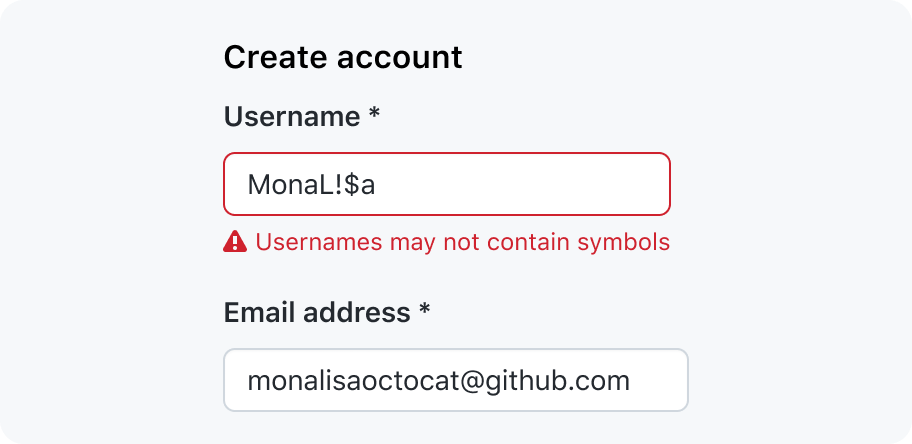Focus the Email address input field
This screenshot has height=444, width=912.
(x=456, y=380)
